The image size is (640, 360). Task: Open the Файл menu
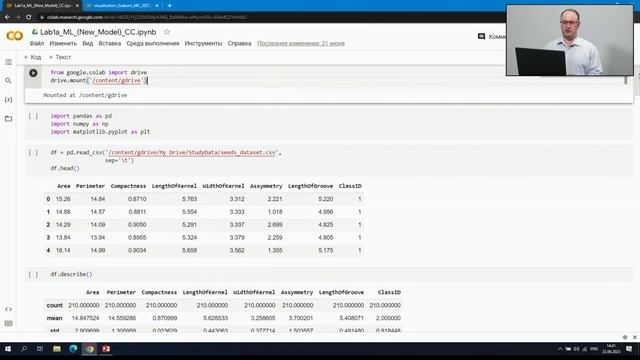tap(36, 43)
